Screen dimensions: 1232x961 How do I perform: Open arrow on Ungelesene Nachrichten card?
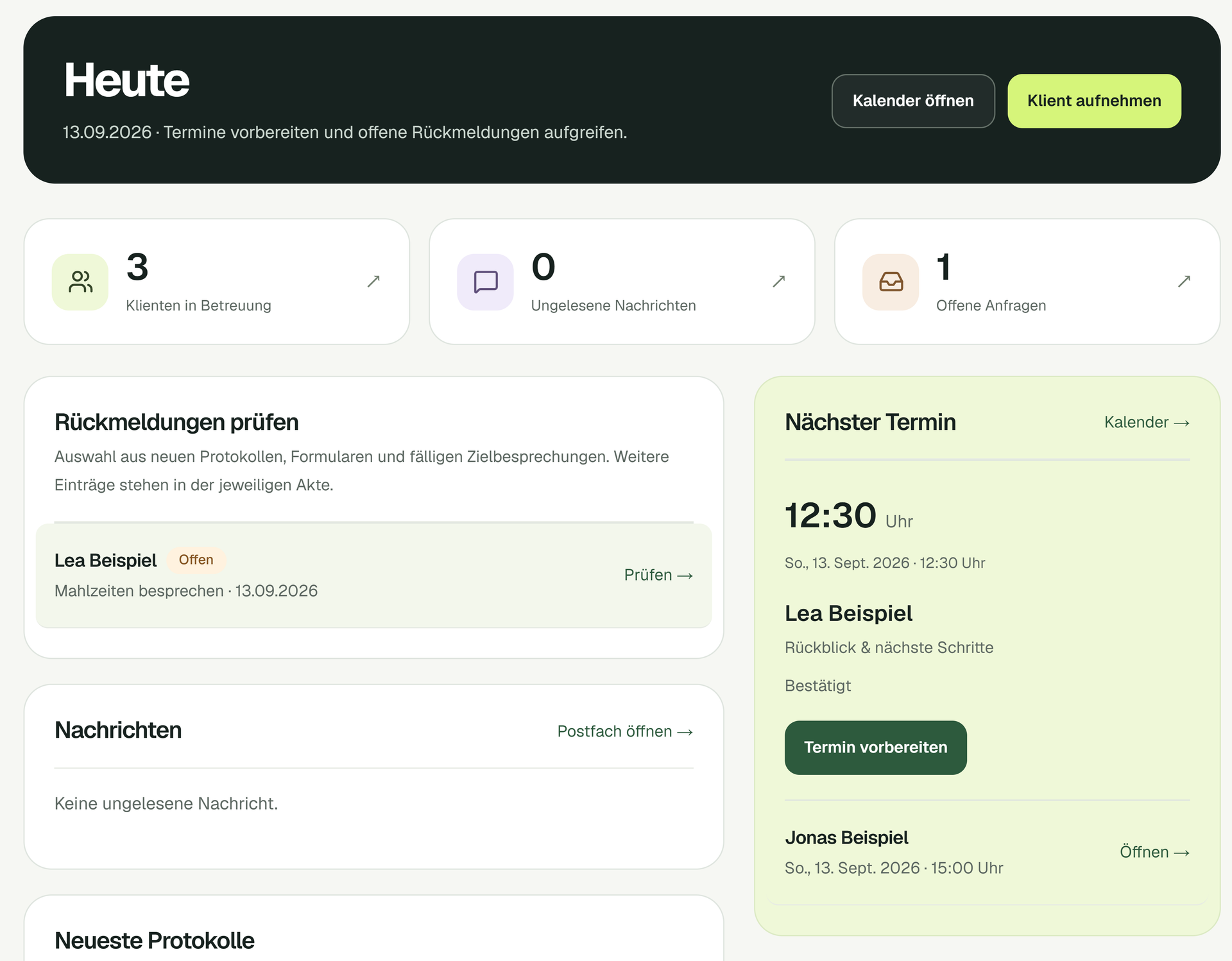tap(779, 281)
